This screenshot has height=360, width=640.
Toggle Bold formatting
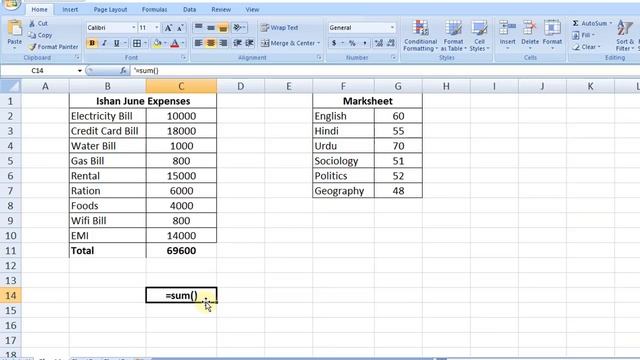(x=92, y=43)
